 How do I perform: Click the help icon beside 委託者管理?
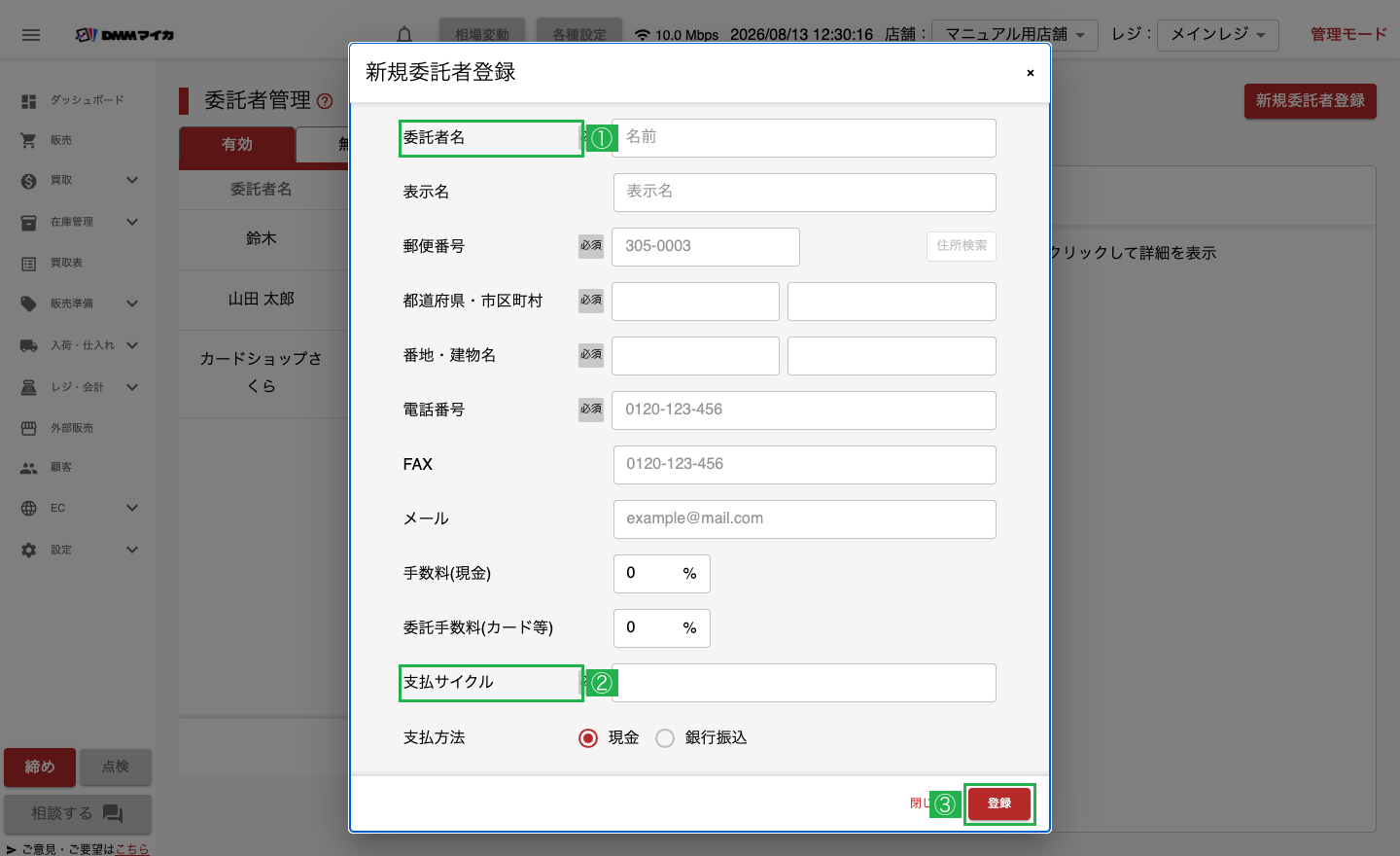(x=325, y=101)
